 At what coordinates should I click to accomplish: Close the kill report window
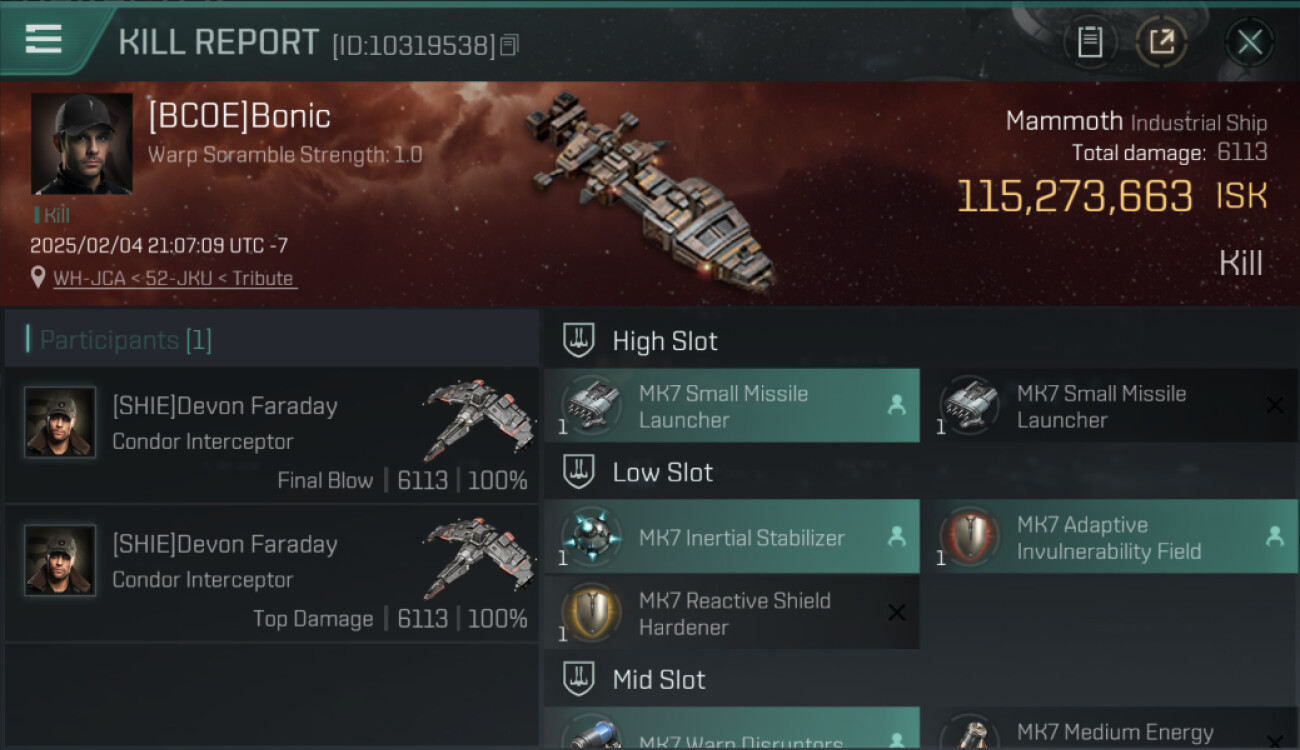(1249, 42)
